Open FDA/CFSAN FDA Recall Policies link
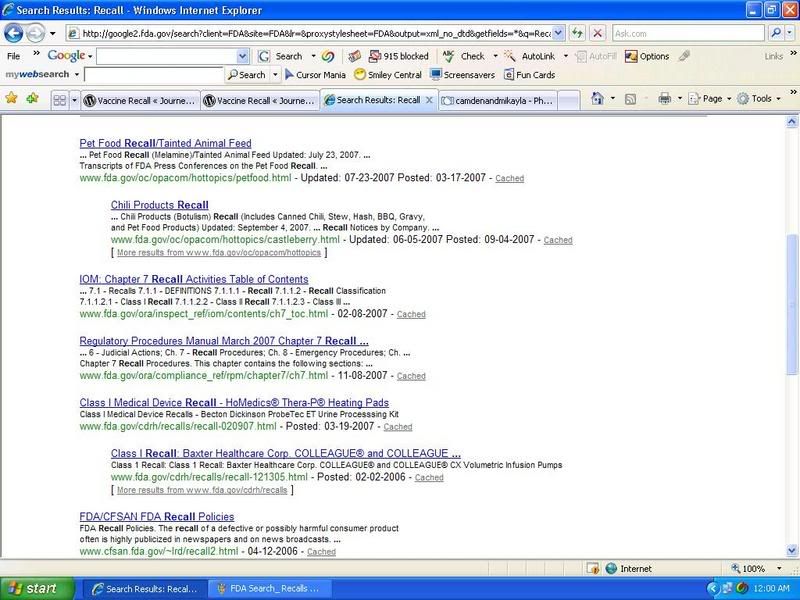The width and height of the screenshot is (800, 600). tap(157, 517)
